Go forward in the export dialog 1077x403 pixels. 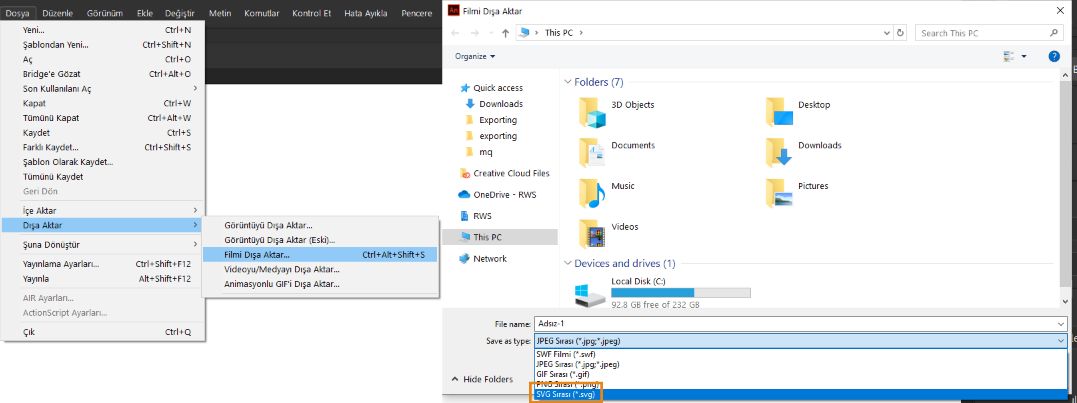tap(475, 33)
